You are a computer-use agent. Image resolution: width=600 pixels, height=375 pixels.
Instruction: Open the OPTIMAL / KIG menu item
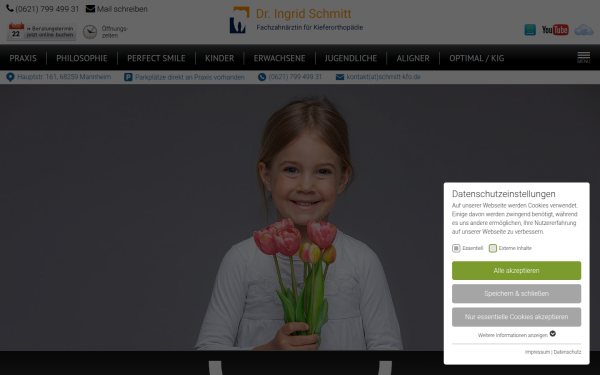pyautogui.click(x=477, y=58)
